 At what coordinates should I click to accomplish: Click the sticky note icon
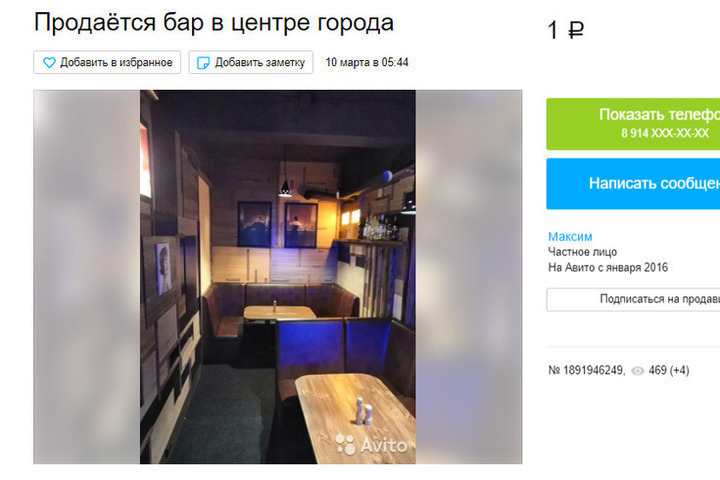(203, 63)
